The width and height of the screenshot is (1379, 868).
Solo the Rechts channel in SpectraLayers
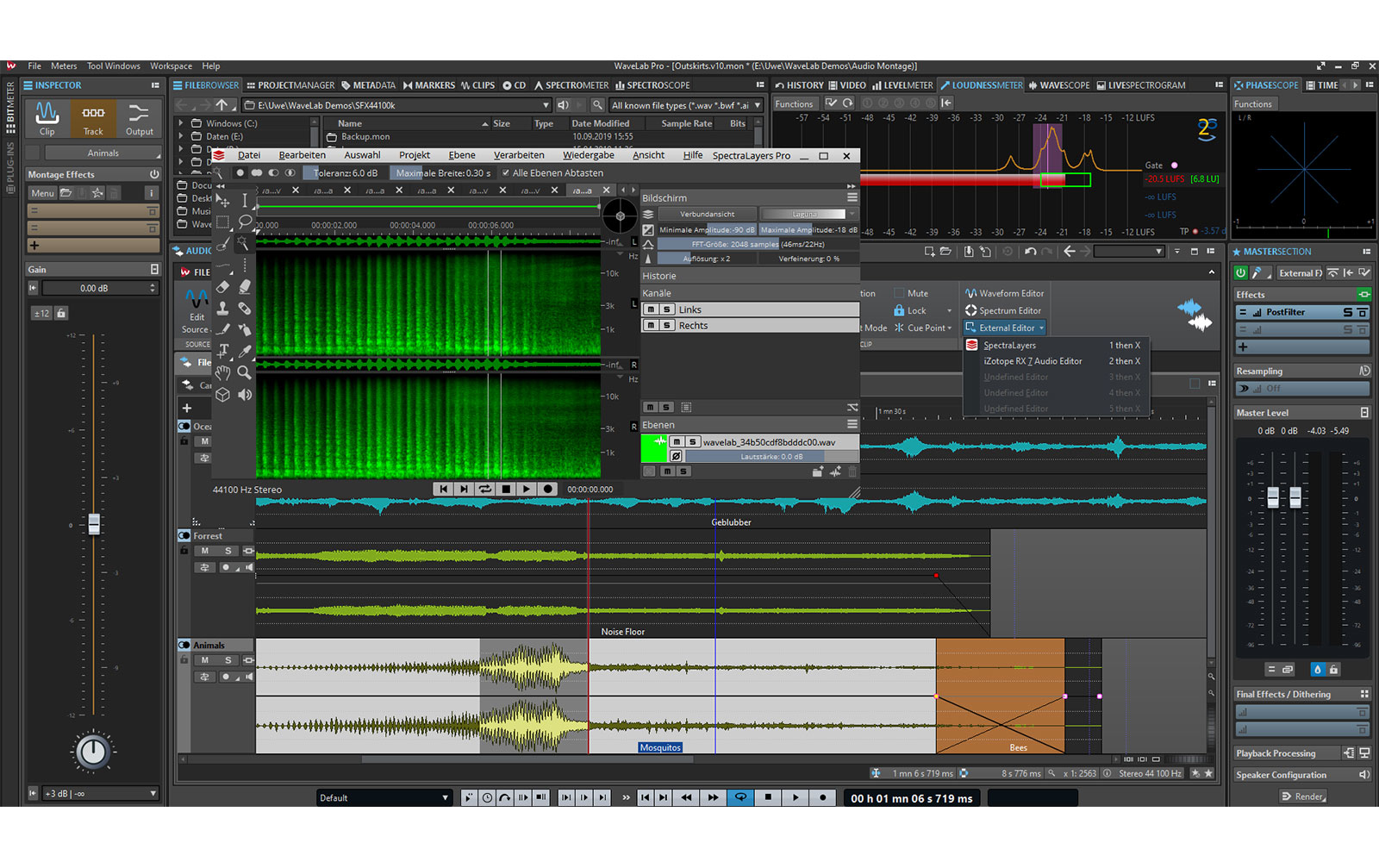pyautogui.click(x=666, y=325)
